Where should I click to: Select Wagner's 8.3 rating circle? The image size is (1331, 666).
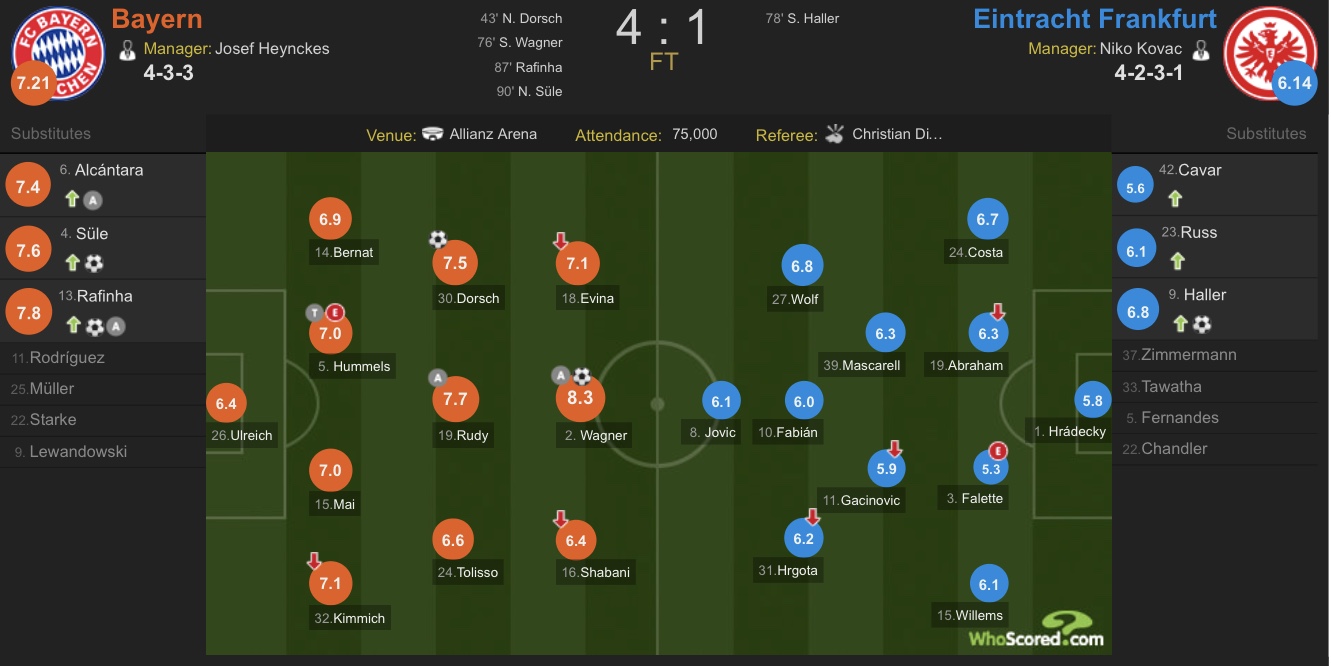tap(580, 397)
